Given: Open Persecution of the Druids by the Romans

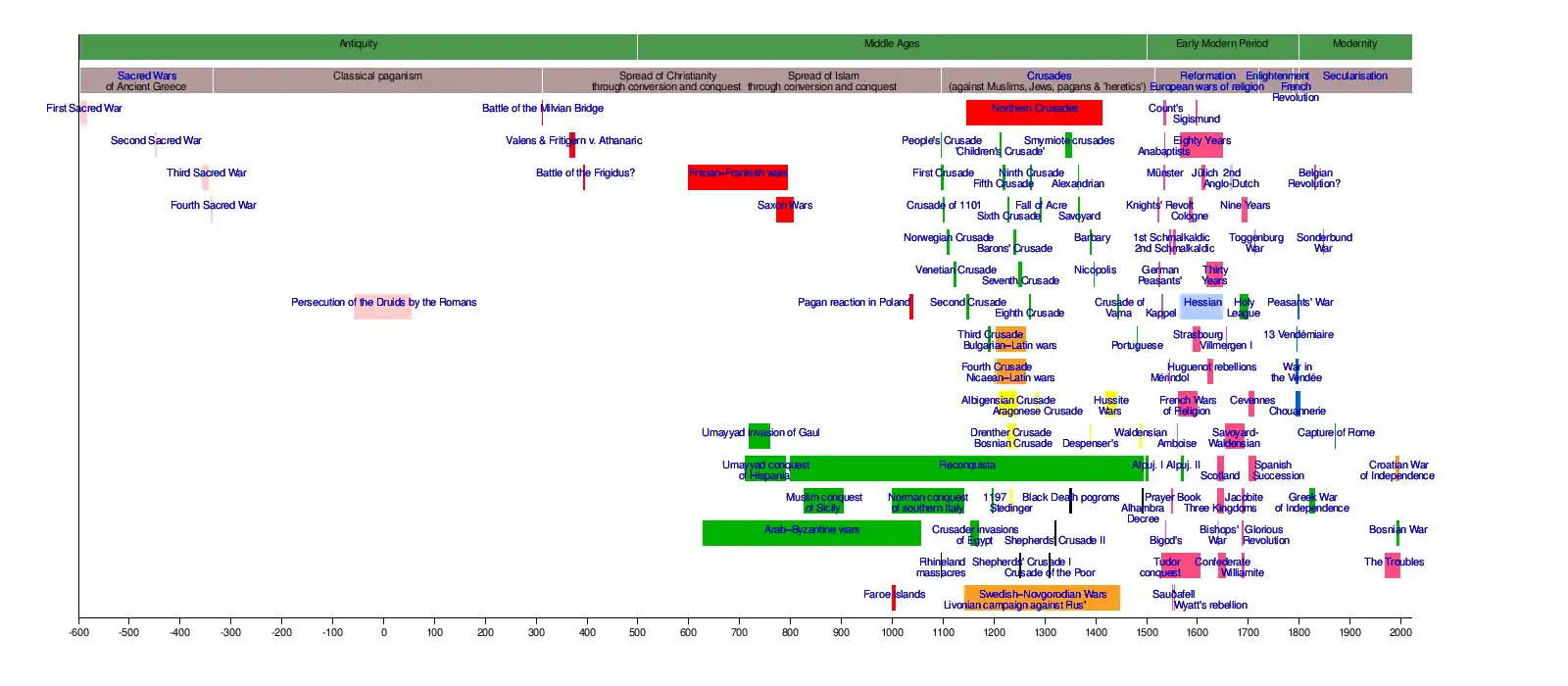Looking at the screenshot, I should [383, 302].
